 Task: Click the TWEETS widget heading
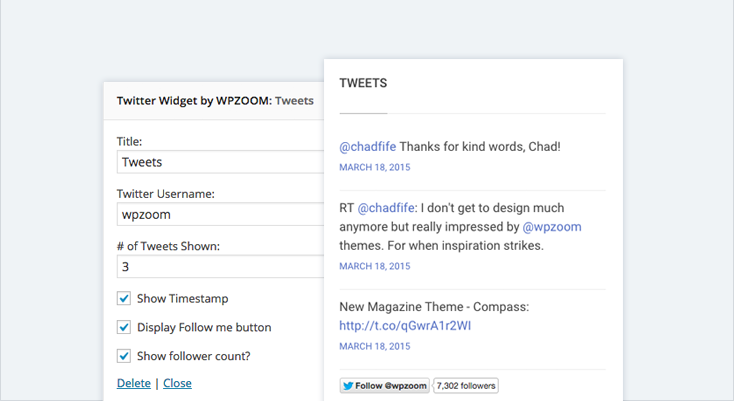[363, 83]
